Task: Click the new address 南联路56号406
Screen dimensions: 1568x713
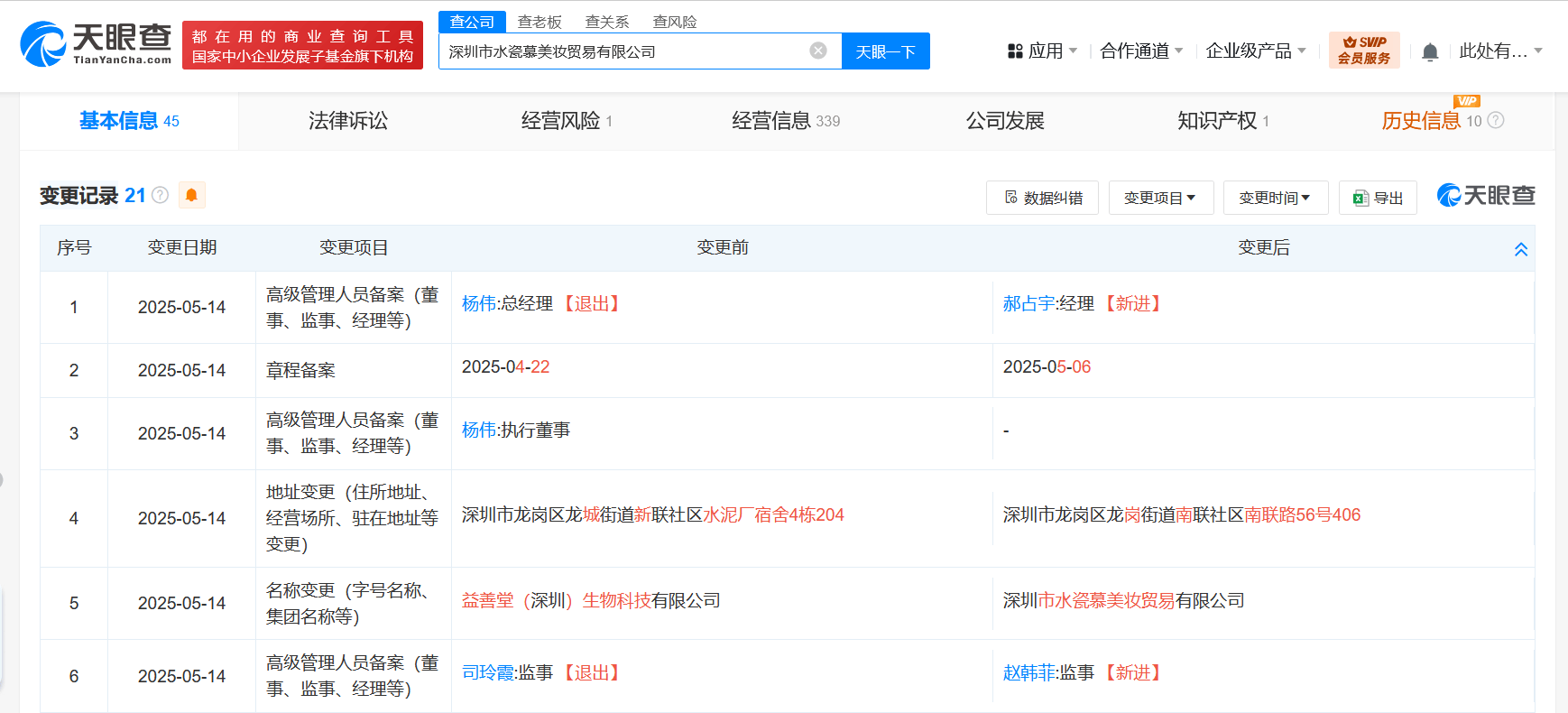Action: point(1302,515)
